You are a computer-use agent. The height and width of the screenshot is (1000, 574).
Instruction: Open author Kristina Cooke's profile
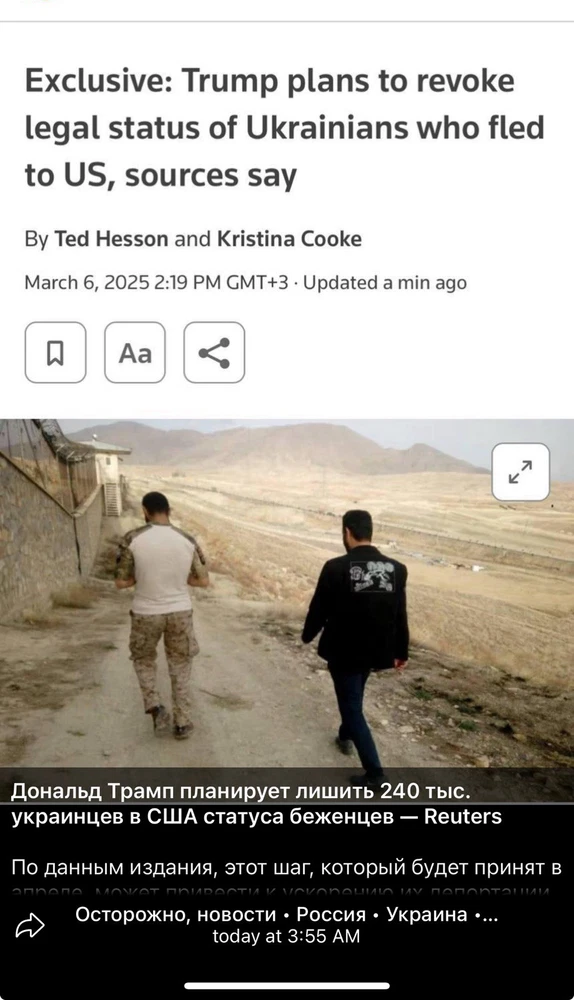290,239
